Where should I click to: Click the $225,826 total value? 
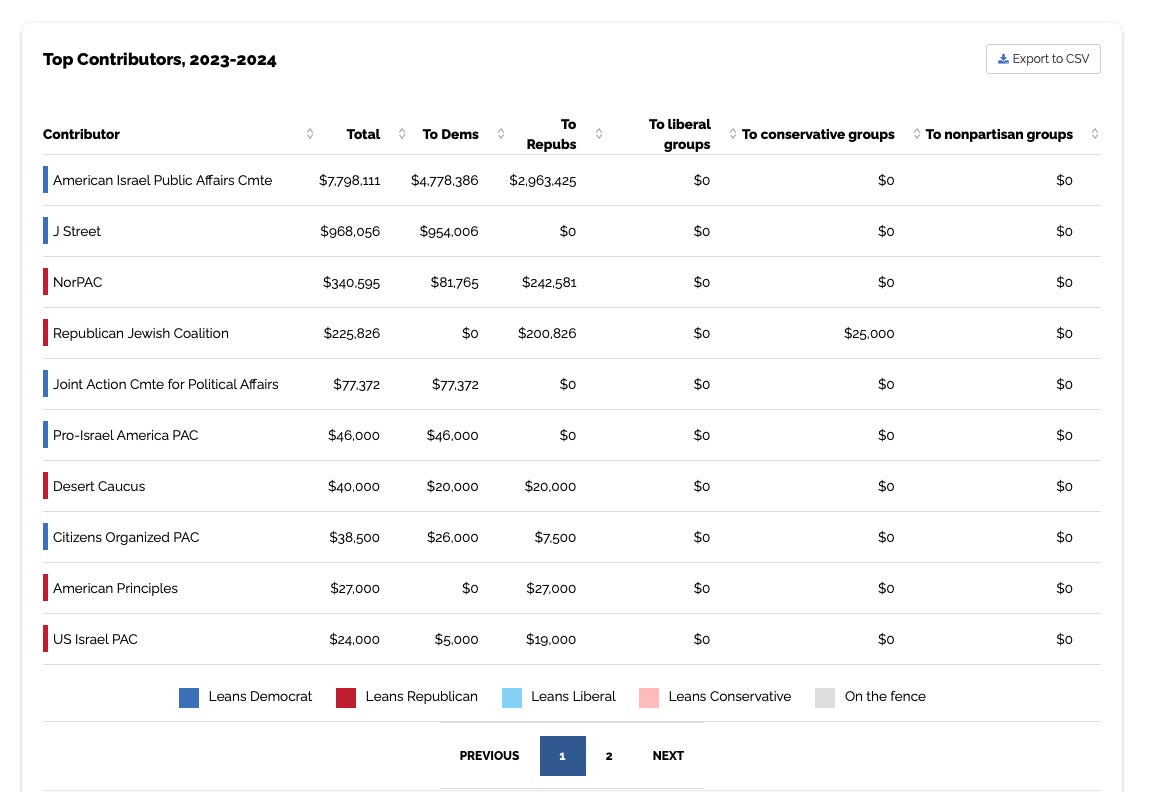[352, 333]
